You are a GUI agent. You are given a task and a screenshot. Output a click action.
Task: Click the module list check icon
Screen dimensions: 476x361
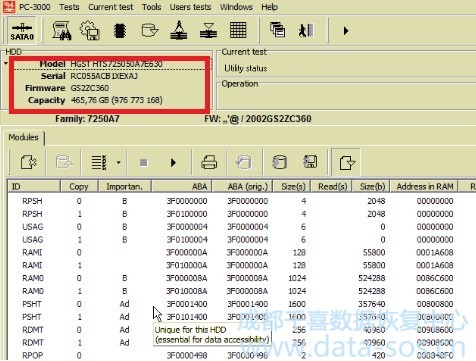(x=99, y=163)
